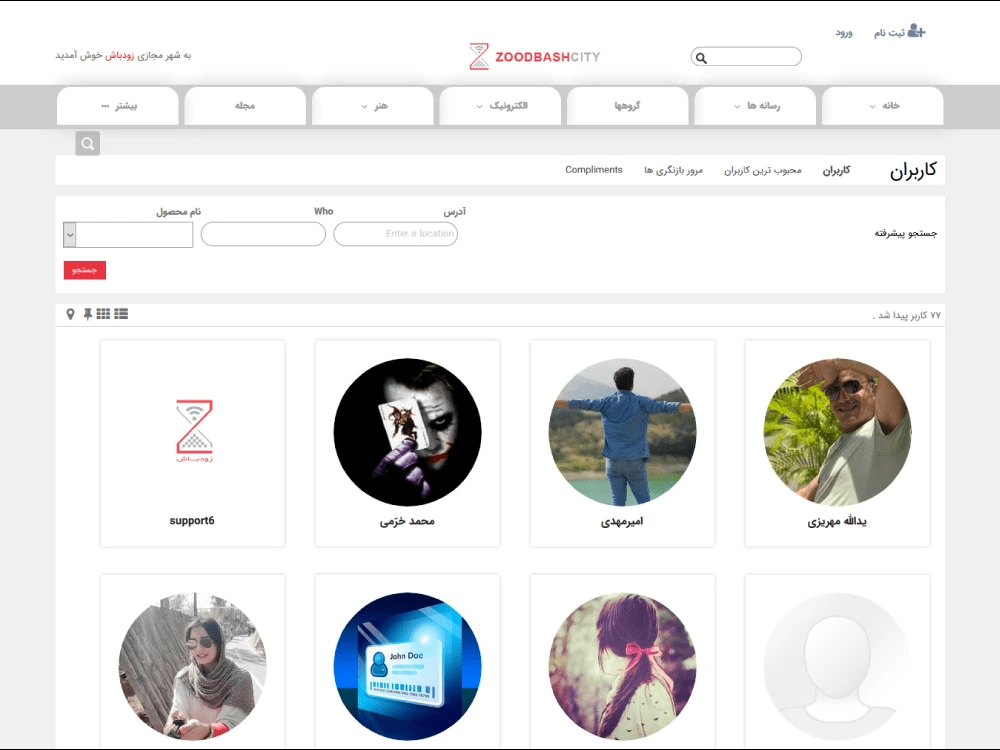This screenshot has height=750, width=1000.
Task: Click the جستجو پیشرفته label
Action: click(906, 233)
